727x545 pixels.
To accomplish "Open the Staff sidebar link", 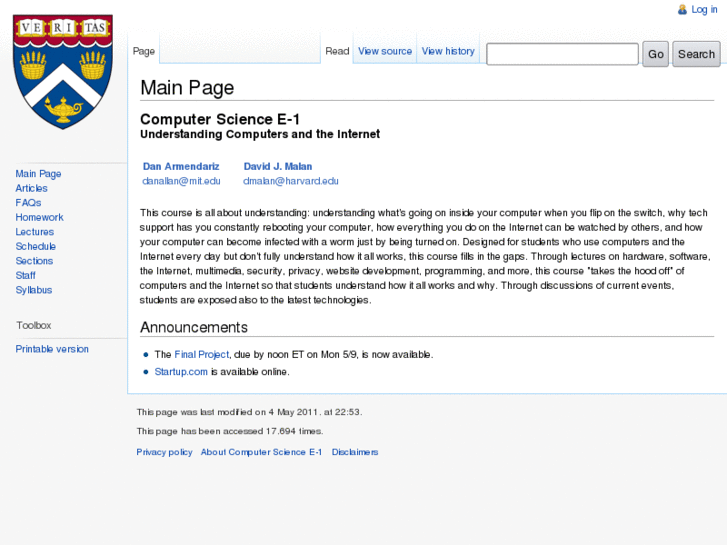I will click(26, 275).
